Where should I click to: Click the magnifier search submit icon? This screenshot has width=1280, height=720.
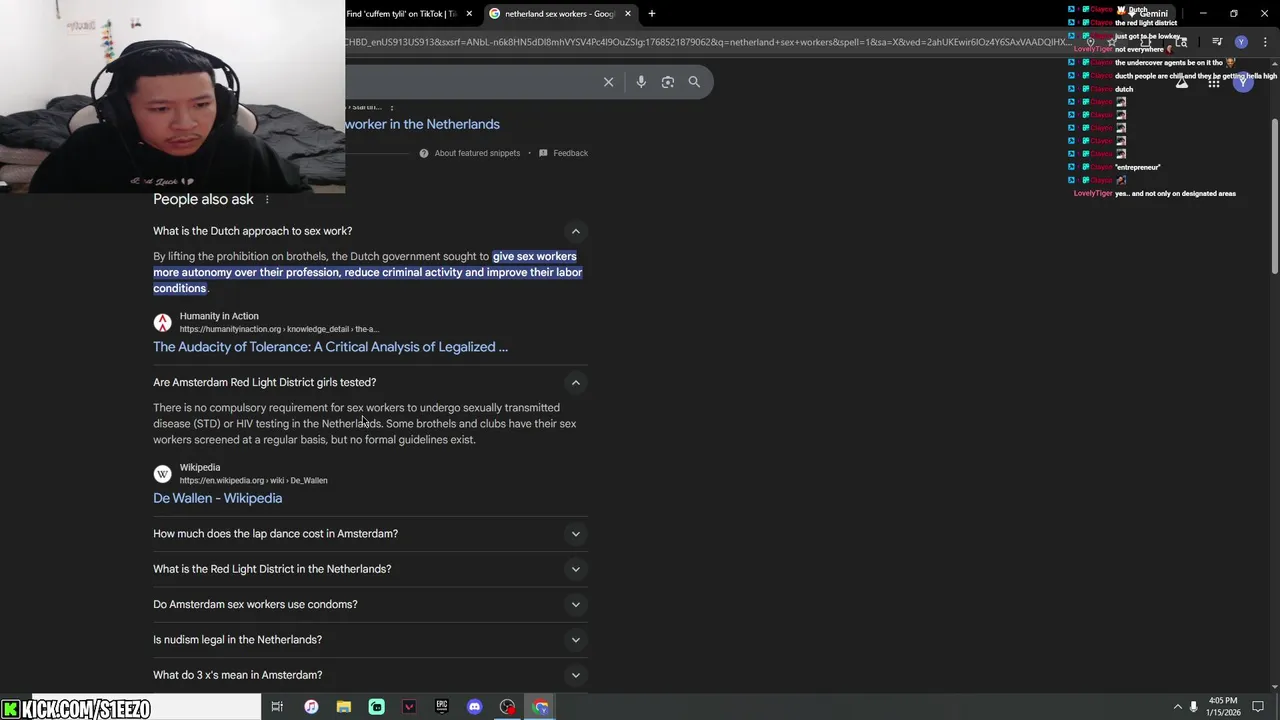(x=694, y=82)
